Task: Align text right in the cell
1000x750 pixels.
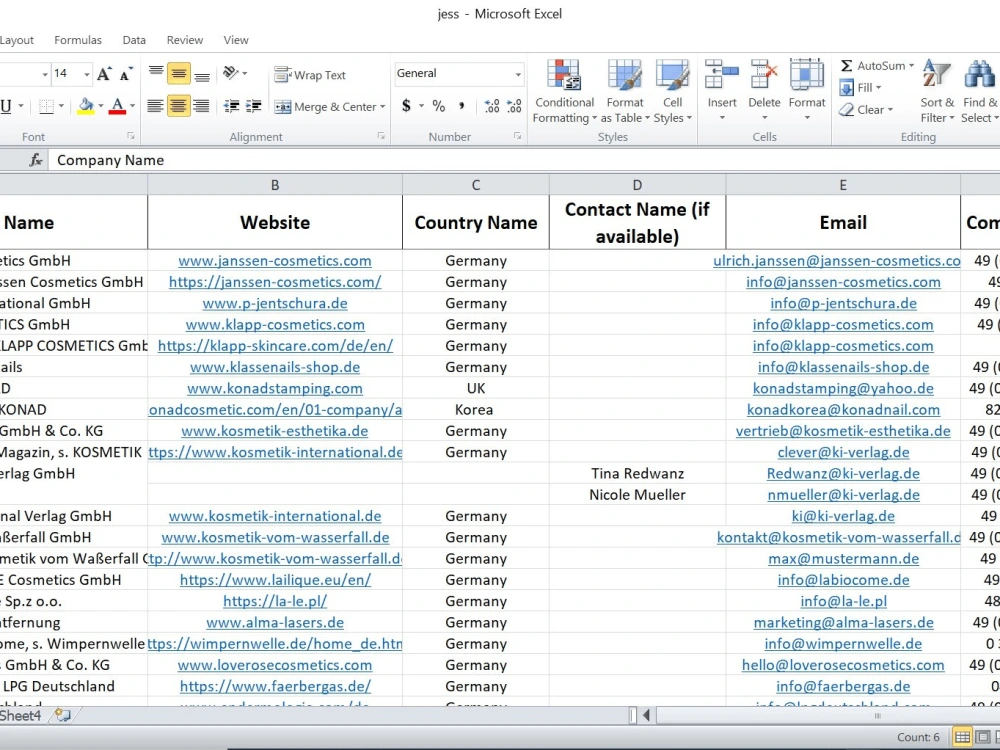Action: point(202,106)
